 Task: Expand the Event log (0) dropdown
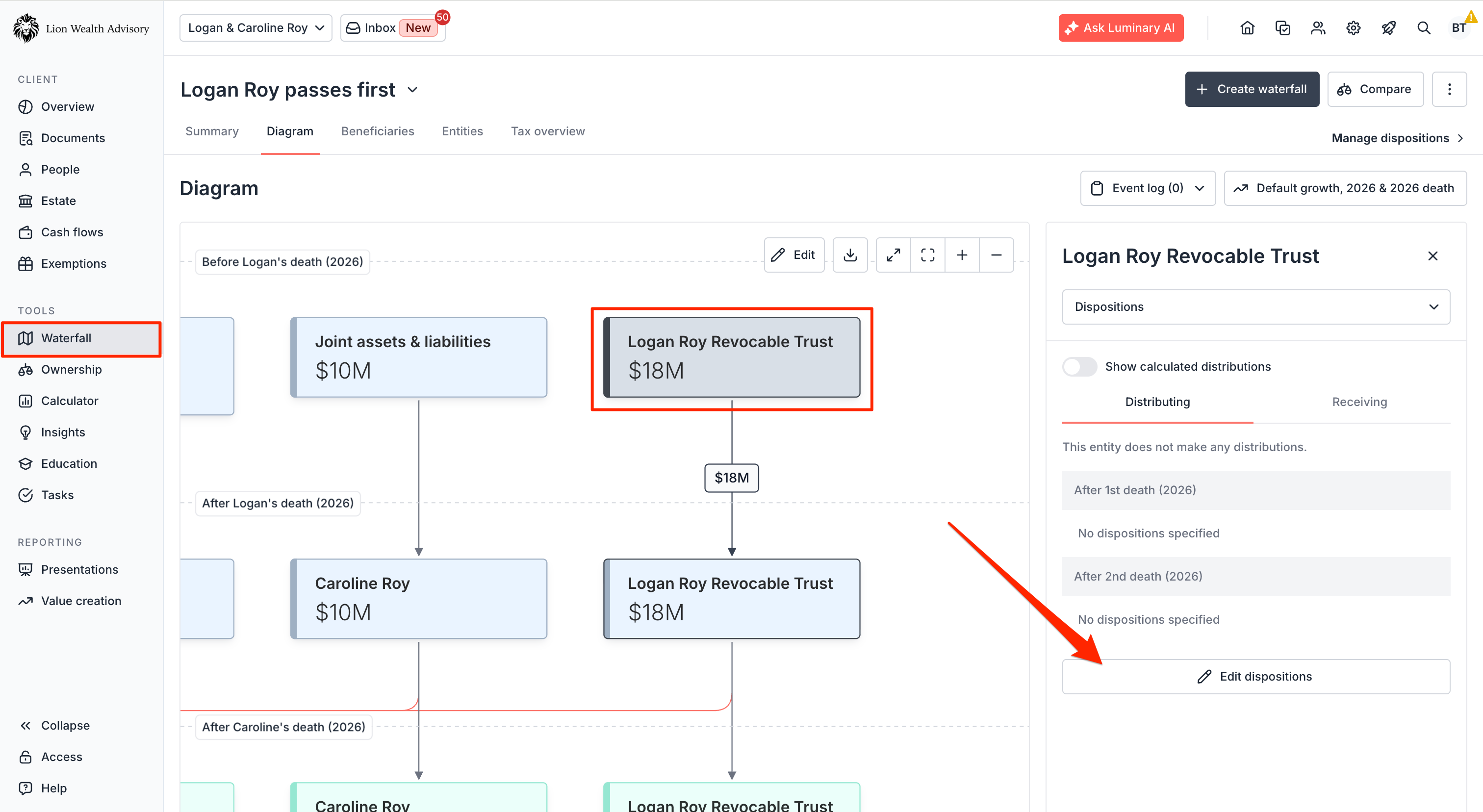tap(1148, 188)
